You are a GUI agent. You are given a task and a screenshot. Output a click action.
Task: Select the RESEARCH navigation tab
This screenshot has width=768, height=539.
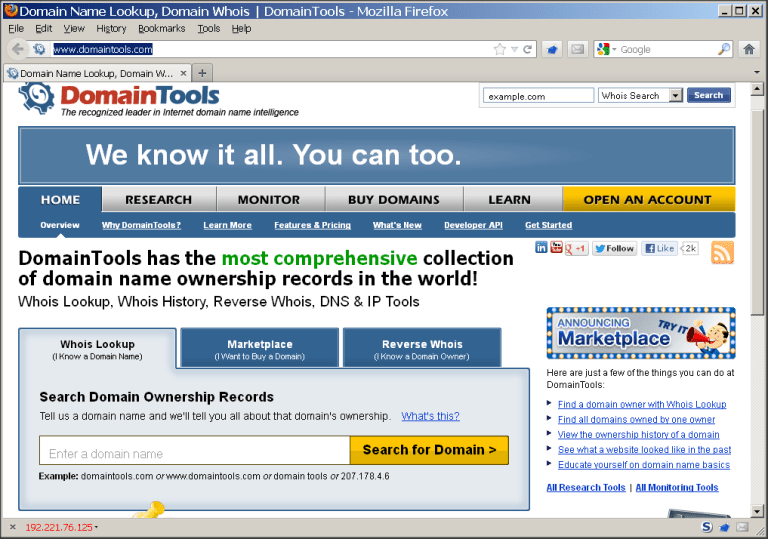(x=159, y=199)
